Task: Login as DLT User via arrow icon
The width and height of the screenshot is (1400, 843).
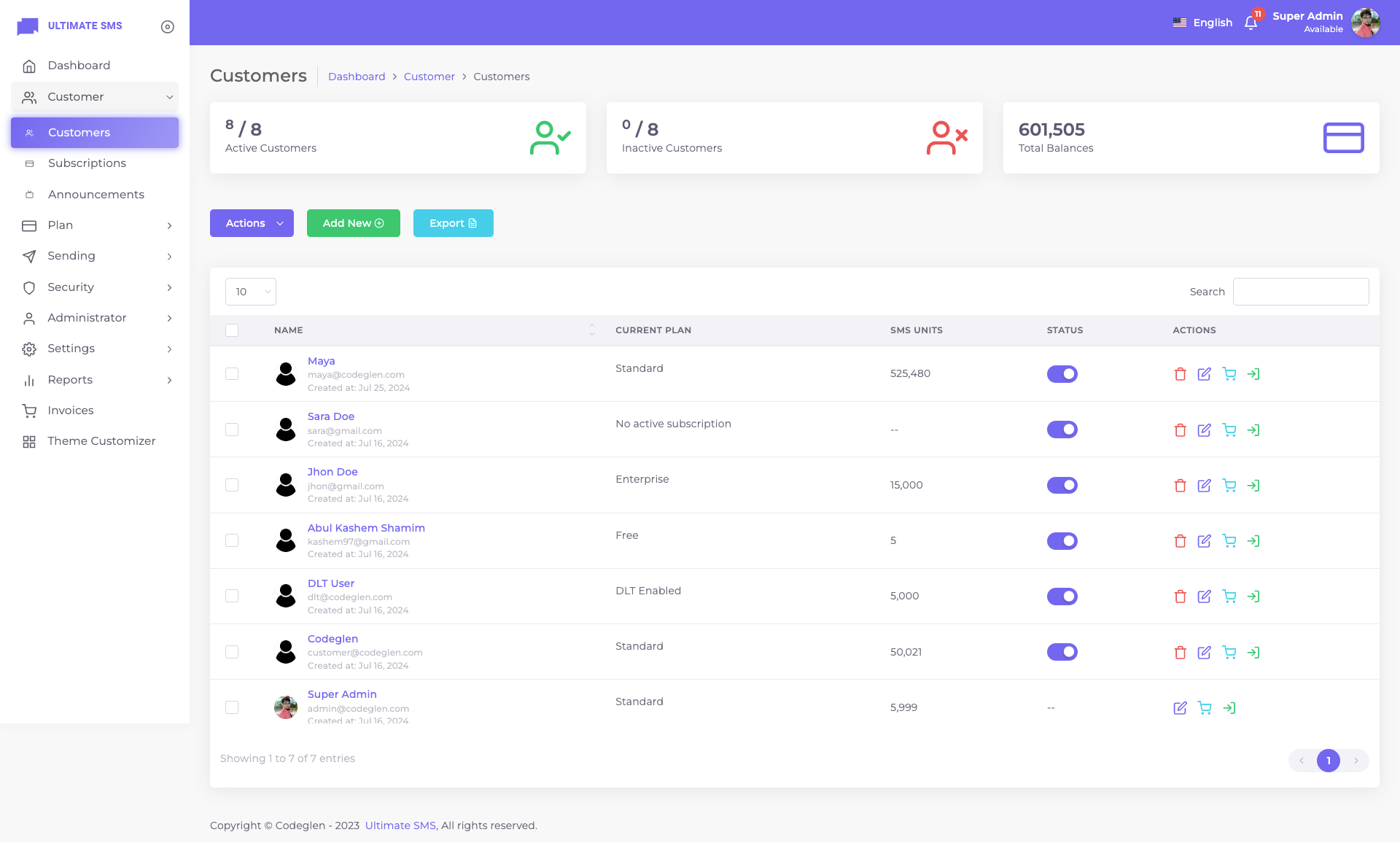Action: coord(1253,597)
